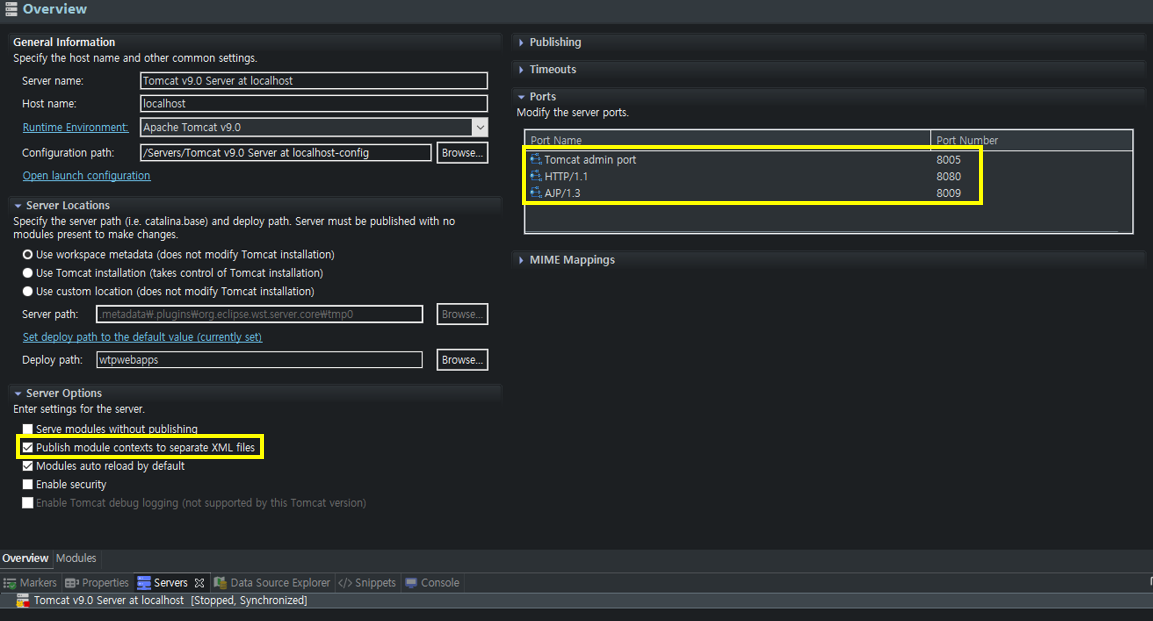Click the Port Number column header
This screenshot has width=1153, height=621.
point(1032,140)
